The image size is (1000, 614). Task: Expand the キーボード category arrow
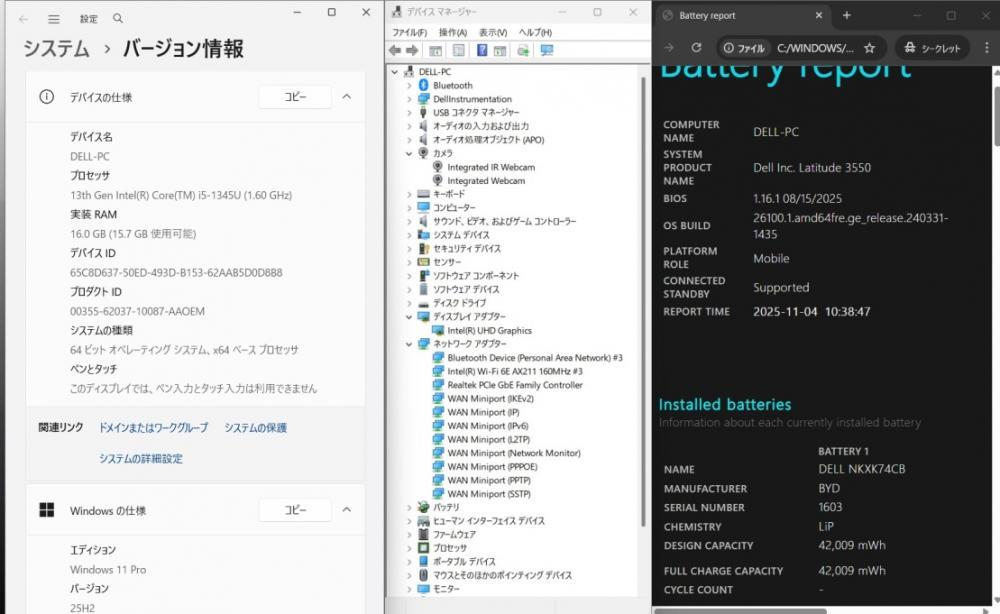pos(409,194)
